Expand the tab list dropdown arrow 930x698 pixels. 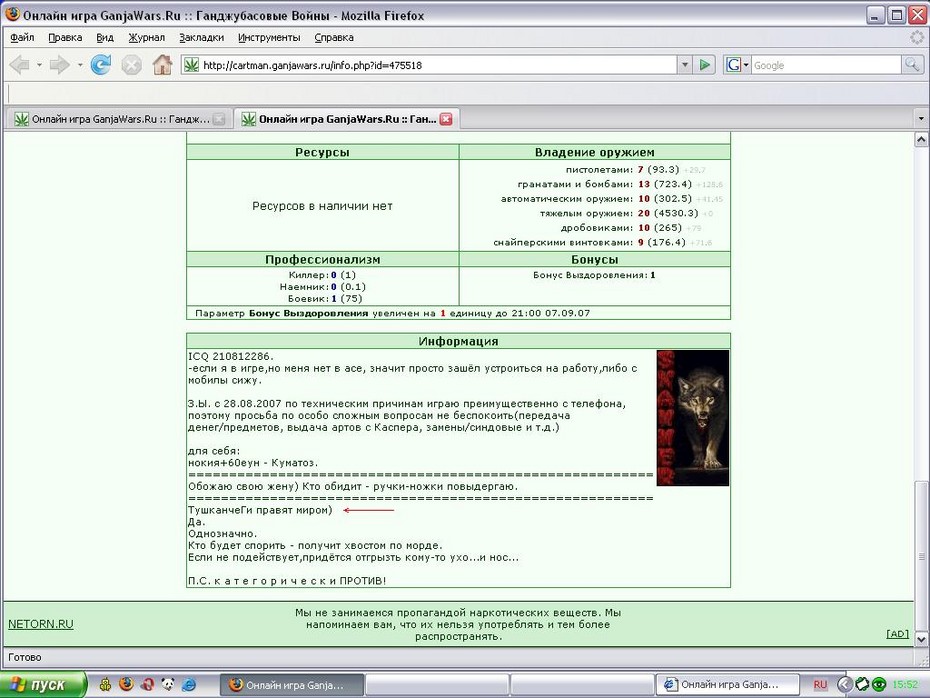click(921, 119)
